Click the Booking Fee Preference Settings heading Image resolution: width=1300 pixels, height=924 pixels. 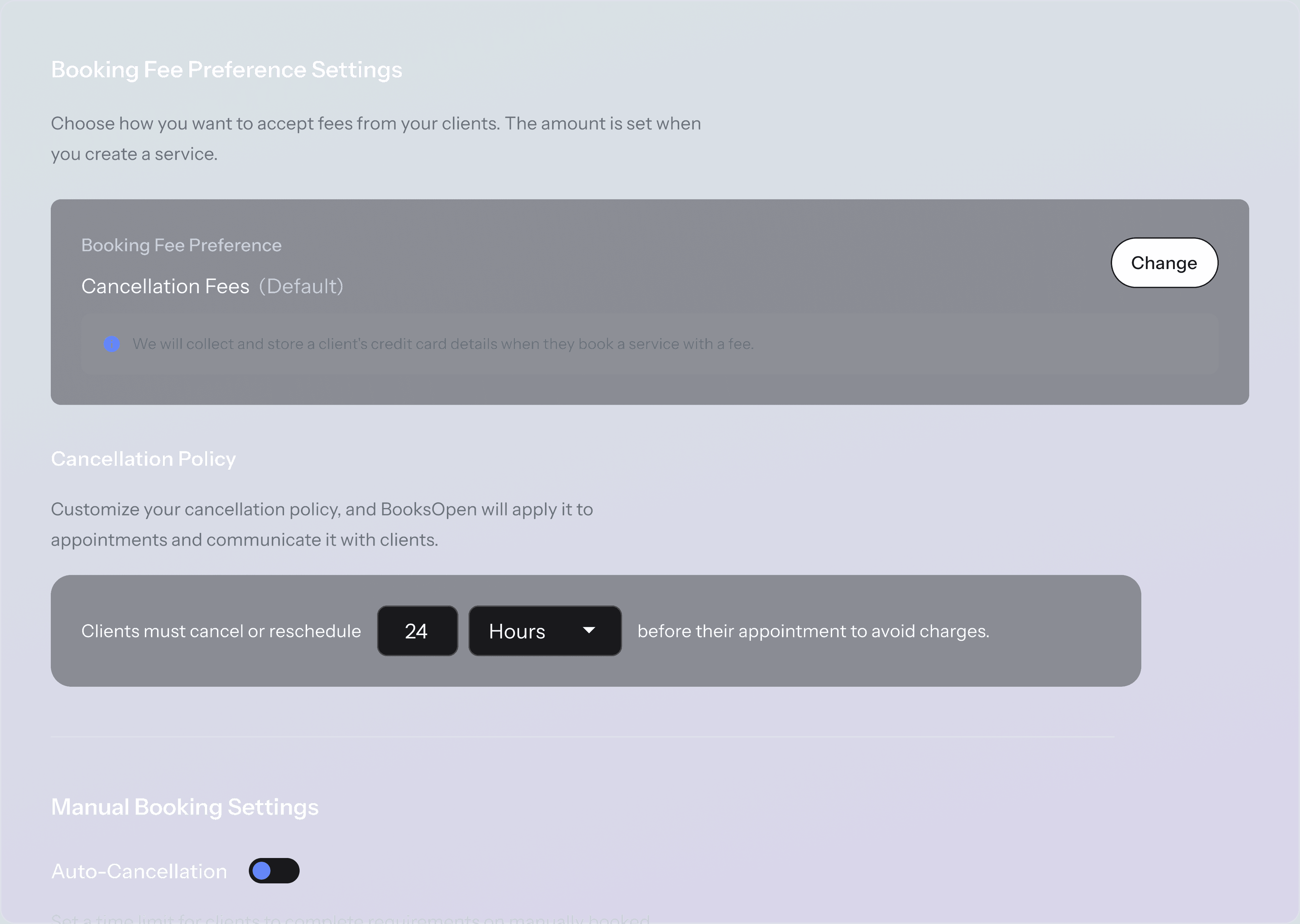[x=226, y=70]
